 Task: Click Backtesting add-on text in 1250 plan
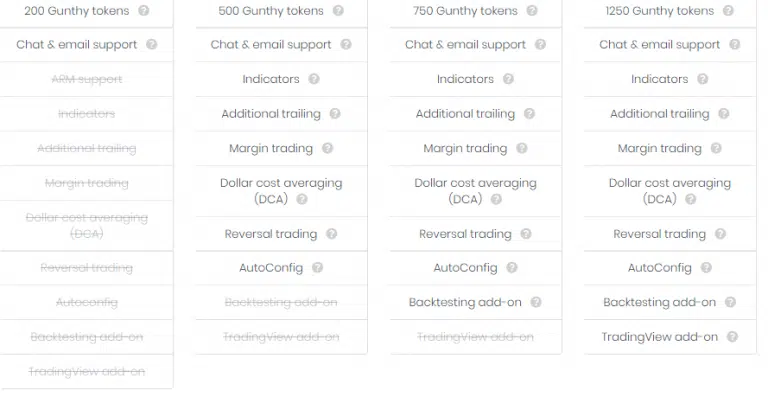[659, 302]
